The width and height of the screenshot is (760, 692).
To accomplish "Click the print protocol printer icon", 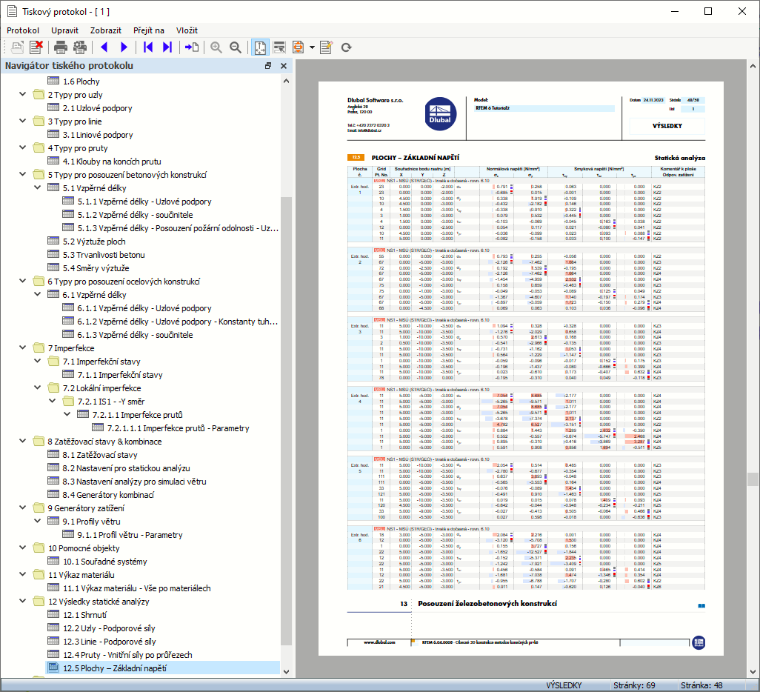I will 61,47.
